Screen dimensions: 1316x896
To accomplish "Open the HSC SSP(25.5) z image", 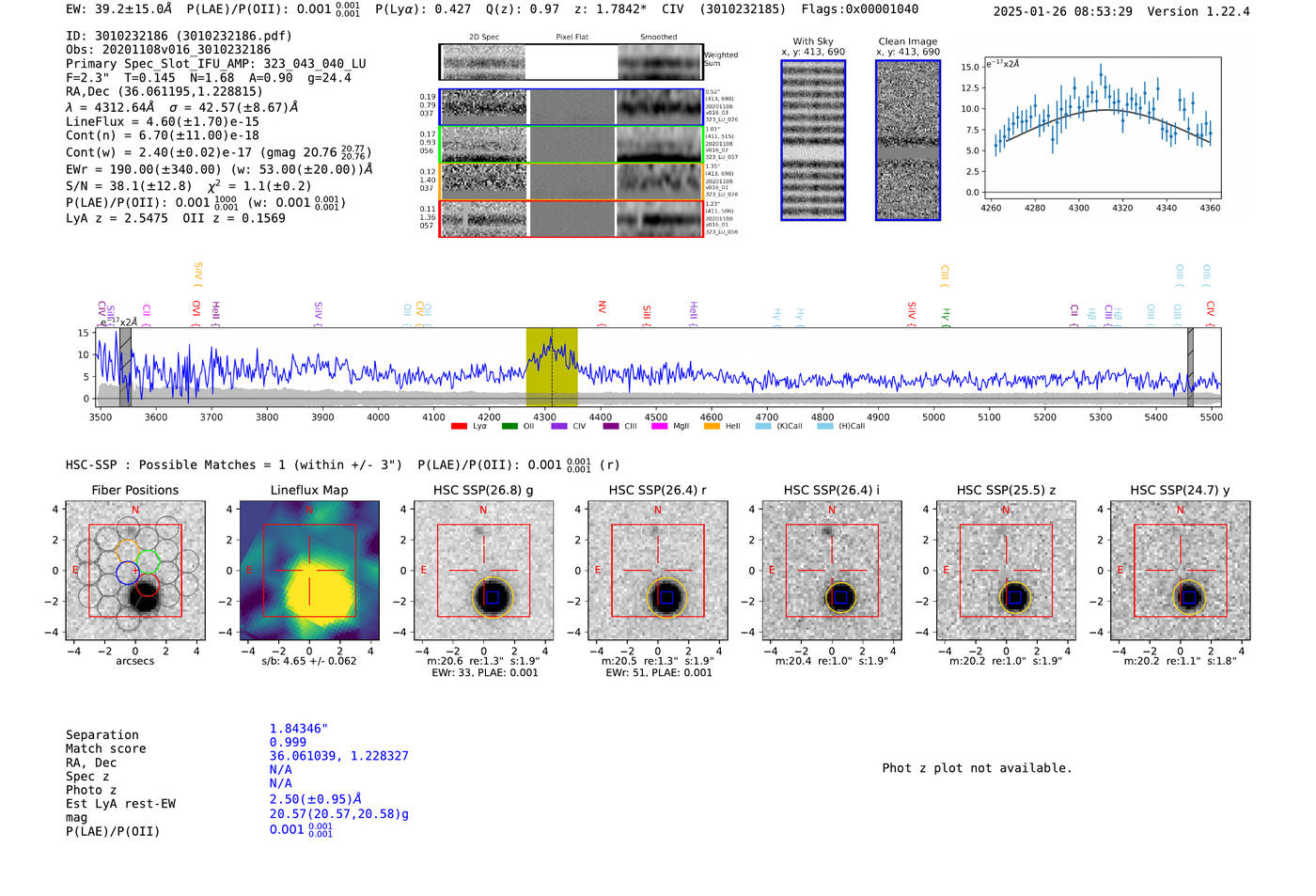I will (1006, 570).
